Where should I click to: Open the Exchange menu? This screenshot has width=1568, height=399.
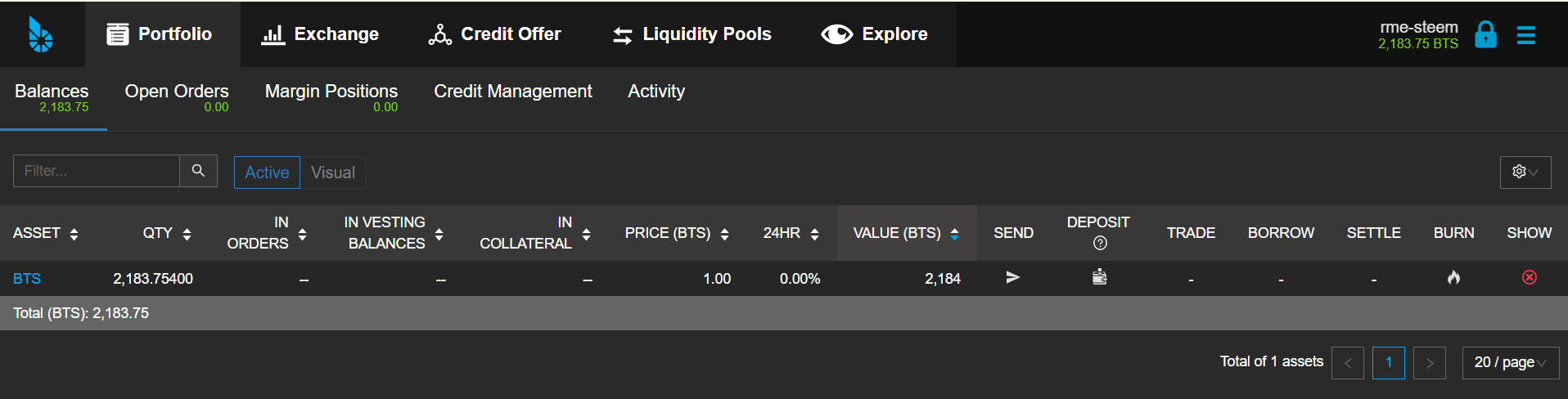pos(320,34)
